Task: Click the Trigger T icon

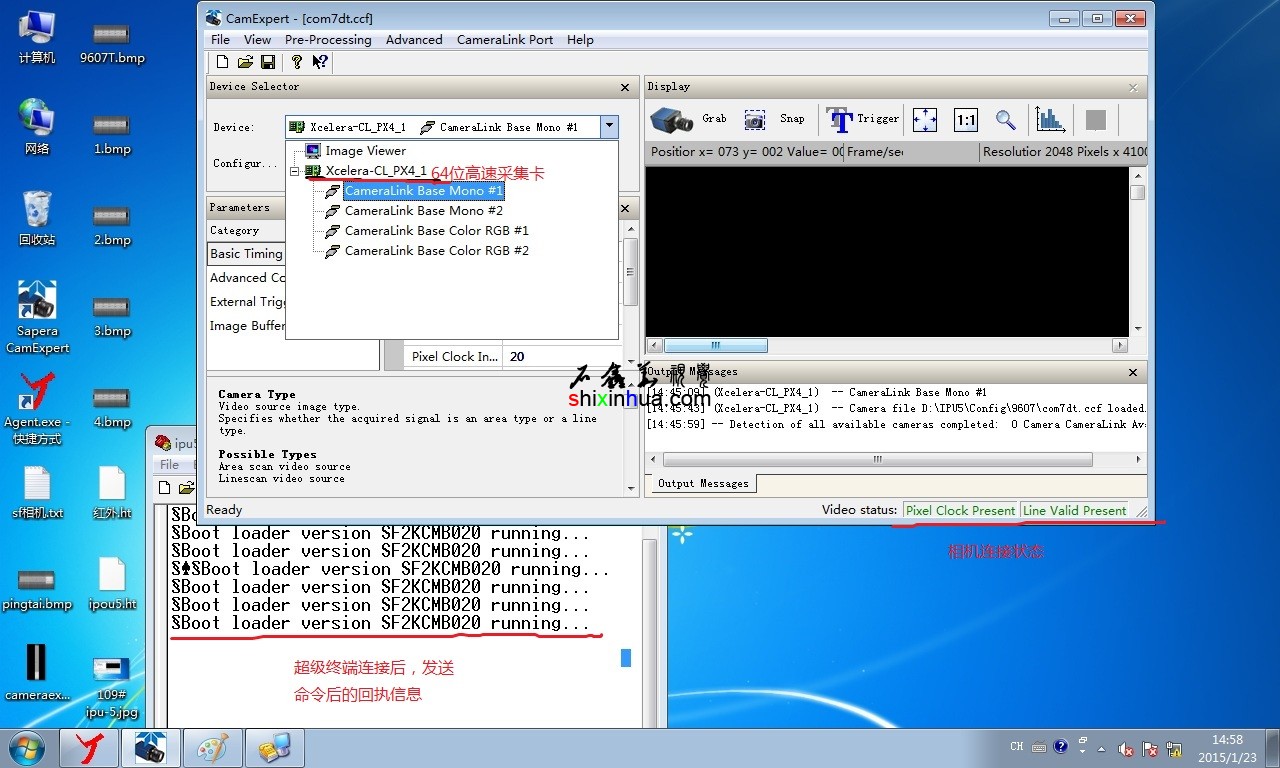Action: tap(840, 120)
